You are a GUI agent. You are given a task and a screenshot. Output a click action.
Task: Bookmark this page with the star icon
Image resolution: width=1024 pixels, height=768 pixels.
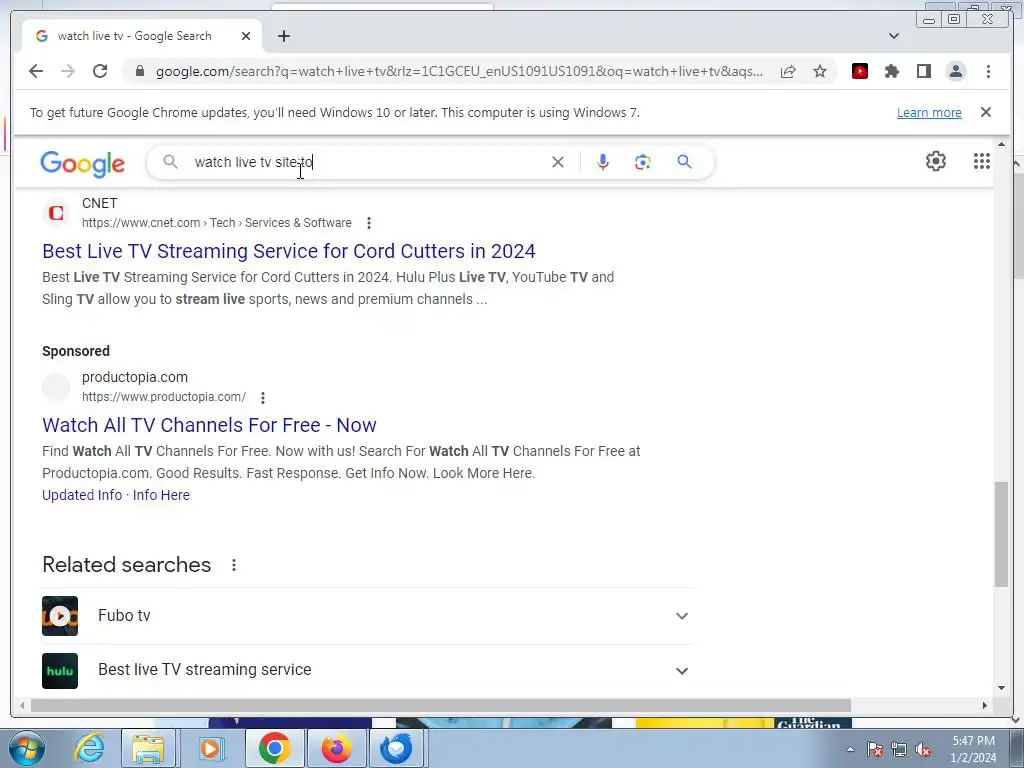pos(820,71)
